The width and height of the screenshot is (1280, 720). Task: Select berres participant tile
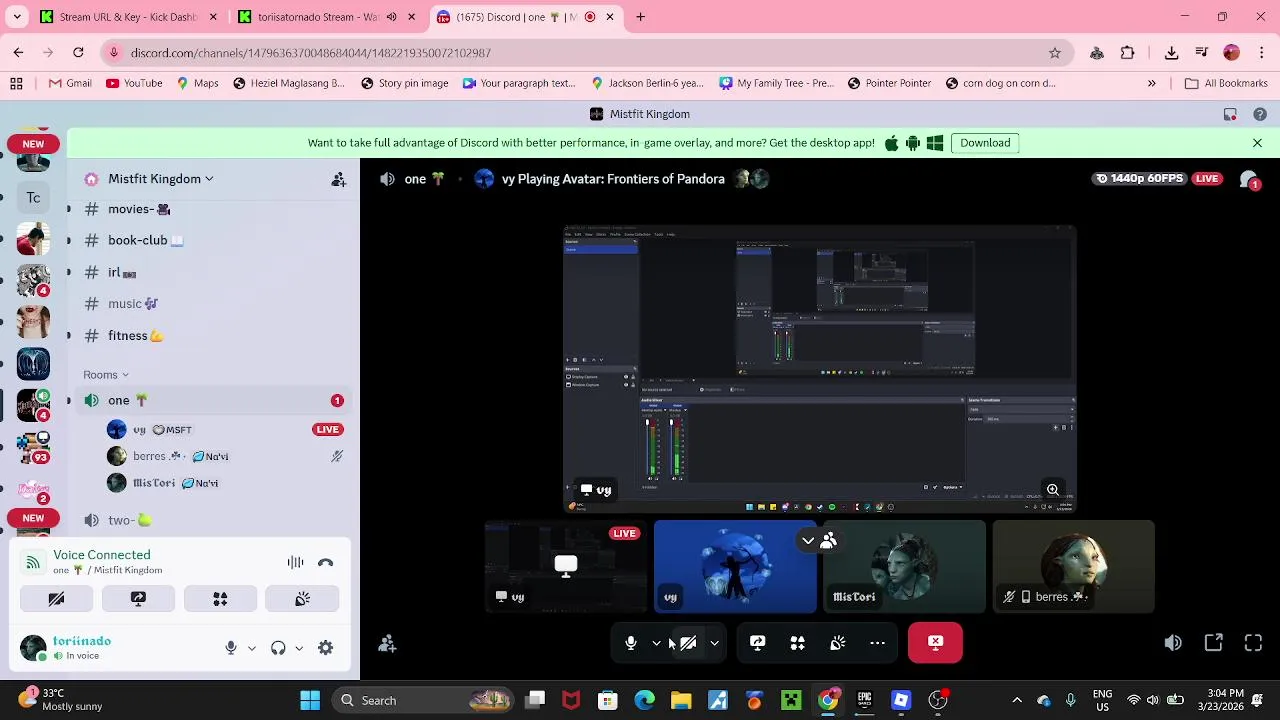(x=1073, y=566)
